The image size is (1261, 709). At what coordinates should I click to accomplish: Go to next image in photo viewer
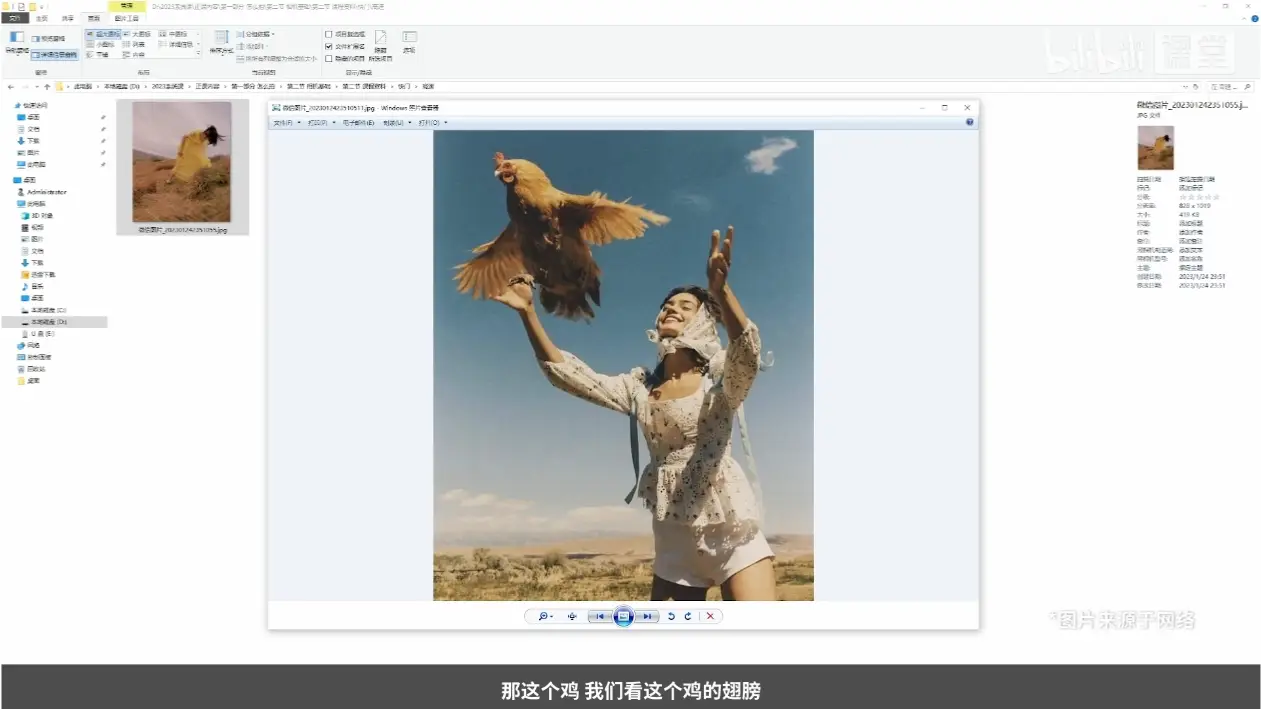pos(648,617)
